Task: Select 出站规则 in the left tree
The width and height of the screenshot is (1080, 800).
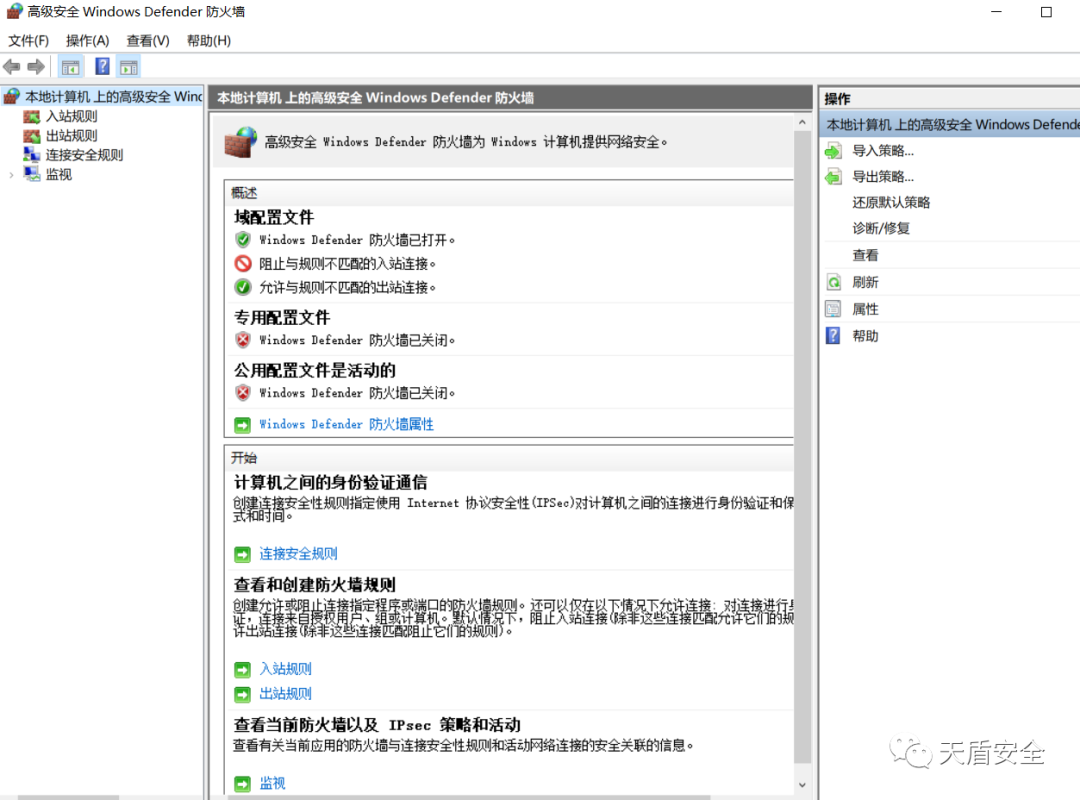Action: click(x=72, y=136)
